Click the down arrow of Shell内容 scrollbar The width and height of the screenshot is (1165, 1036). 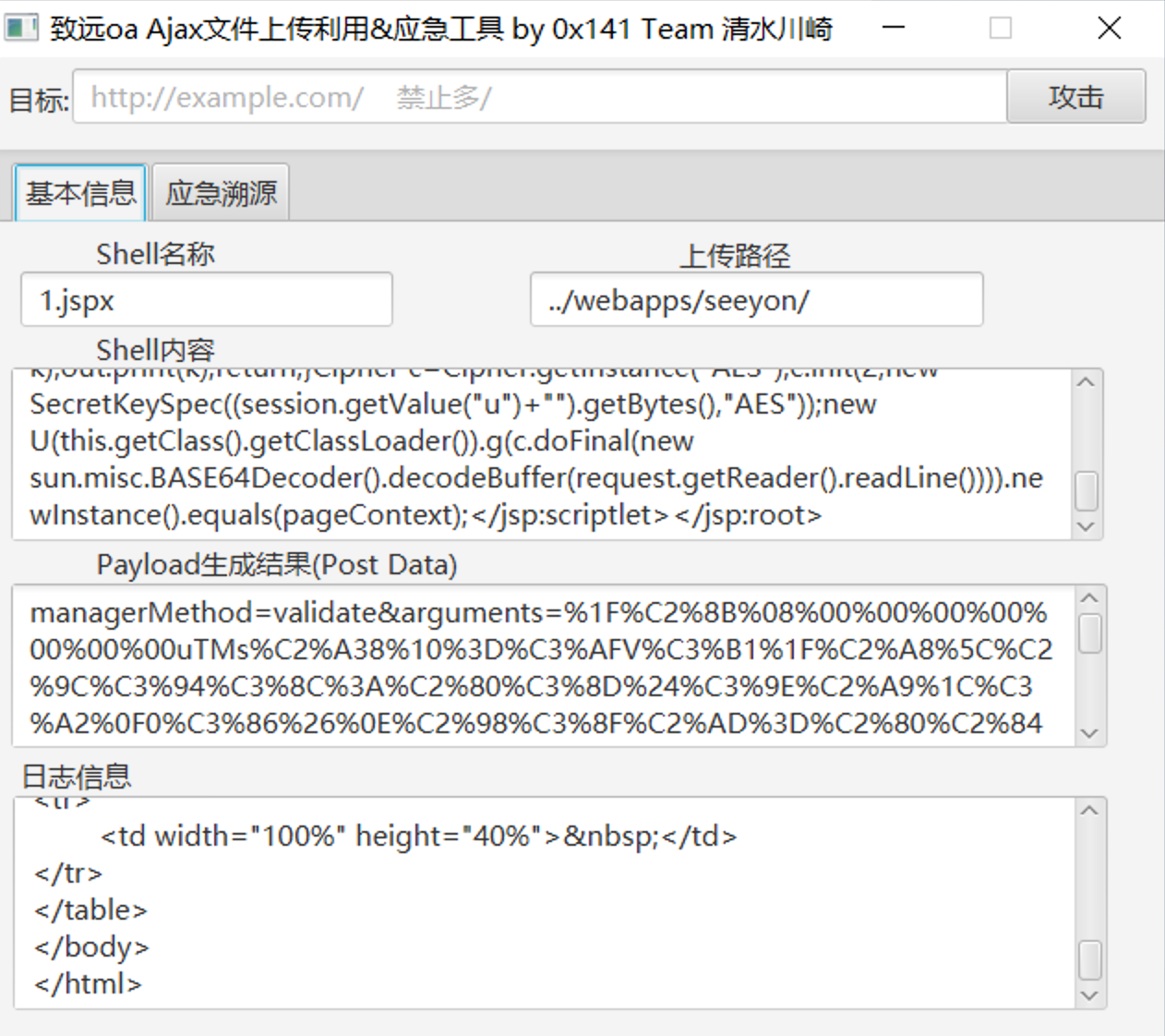1087,526
